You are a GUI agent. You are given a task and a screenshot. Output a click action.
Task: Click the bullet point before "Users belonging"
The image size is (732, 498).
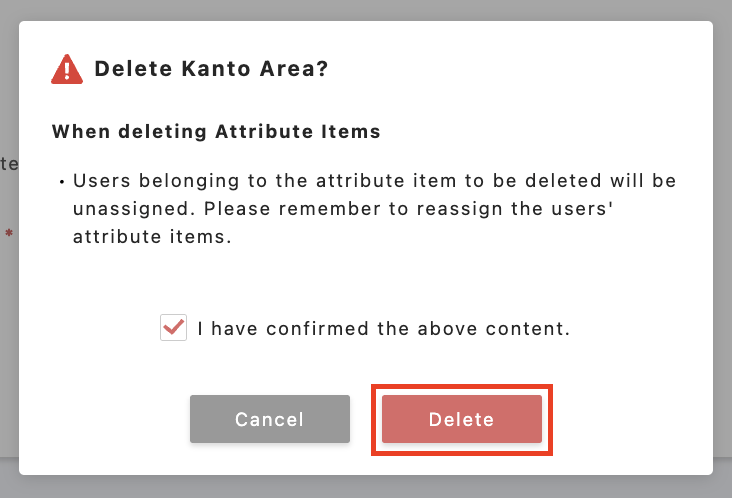(x=62, y=184)
